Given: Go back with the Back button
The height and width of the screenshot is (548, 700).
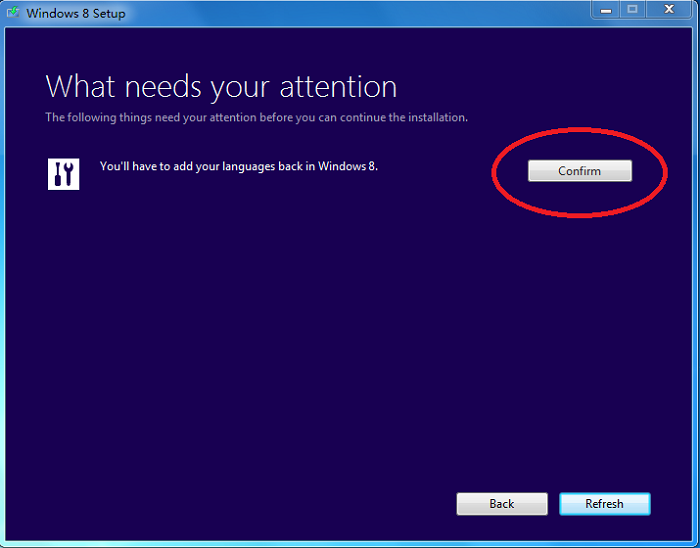Looking at the screenshot, I should coord(502,504).
